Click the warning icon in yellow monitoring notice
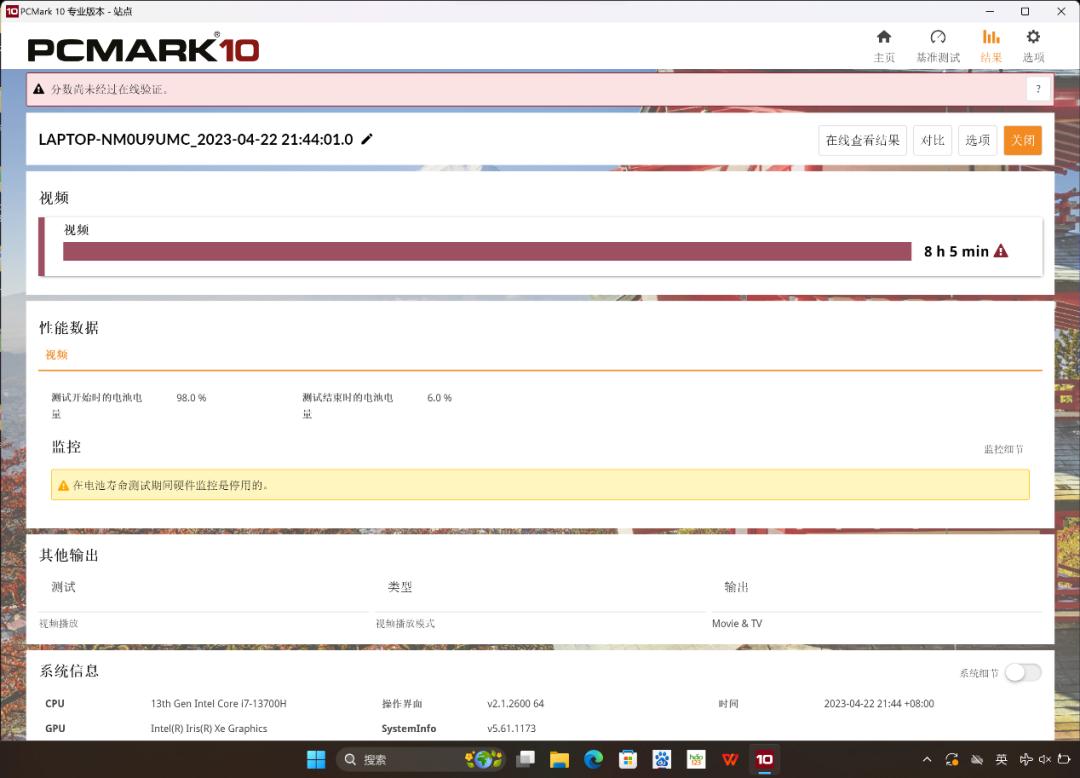Image resolution: width=1080 pixels, height=778 pixels. (x=63, y=485)
